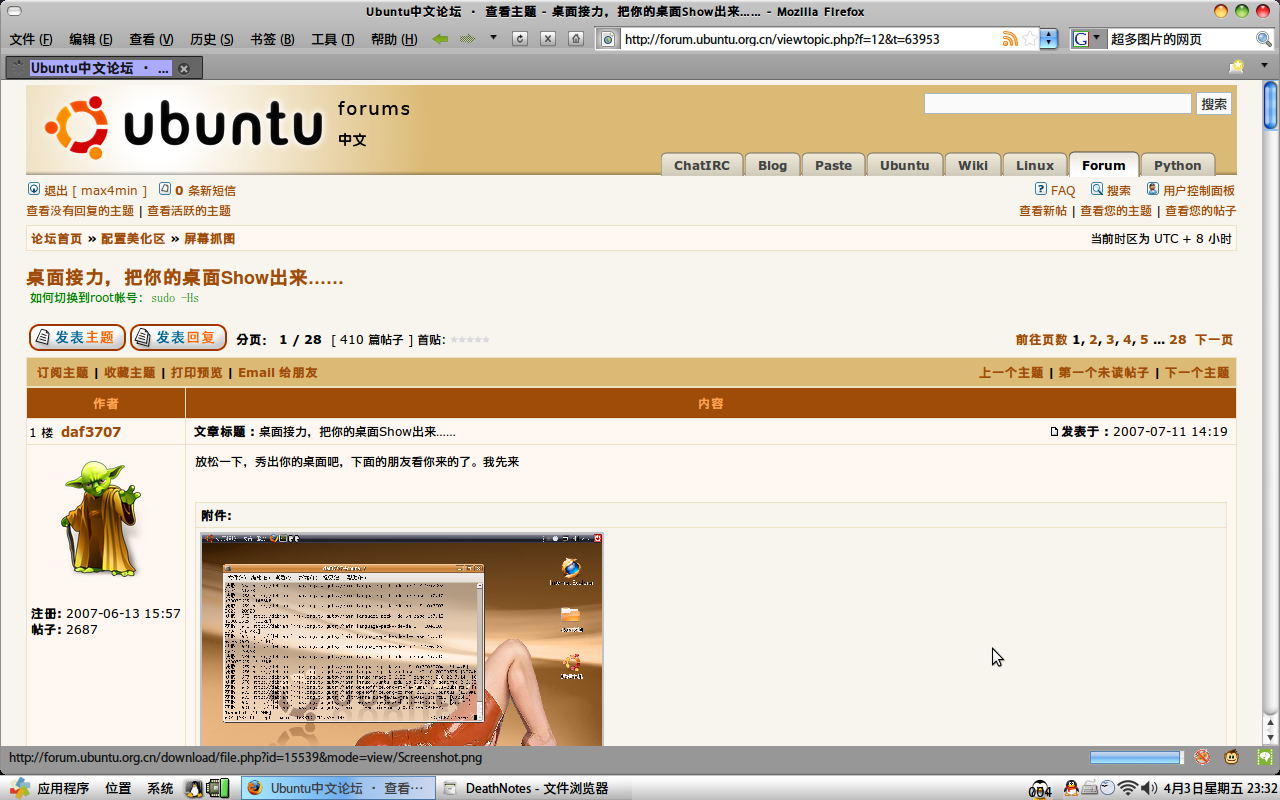Open the address bar URL history dropdown
The image size is (1280, 800).
[x=1048, y=39]
